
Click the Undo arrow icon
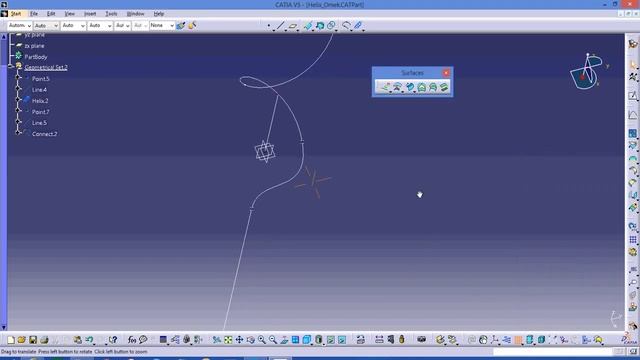pos(89,340)
